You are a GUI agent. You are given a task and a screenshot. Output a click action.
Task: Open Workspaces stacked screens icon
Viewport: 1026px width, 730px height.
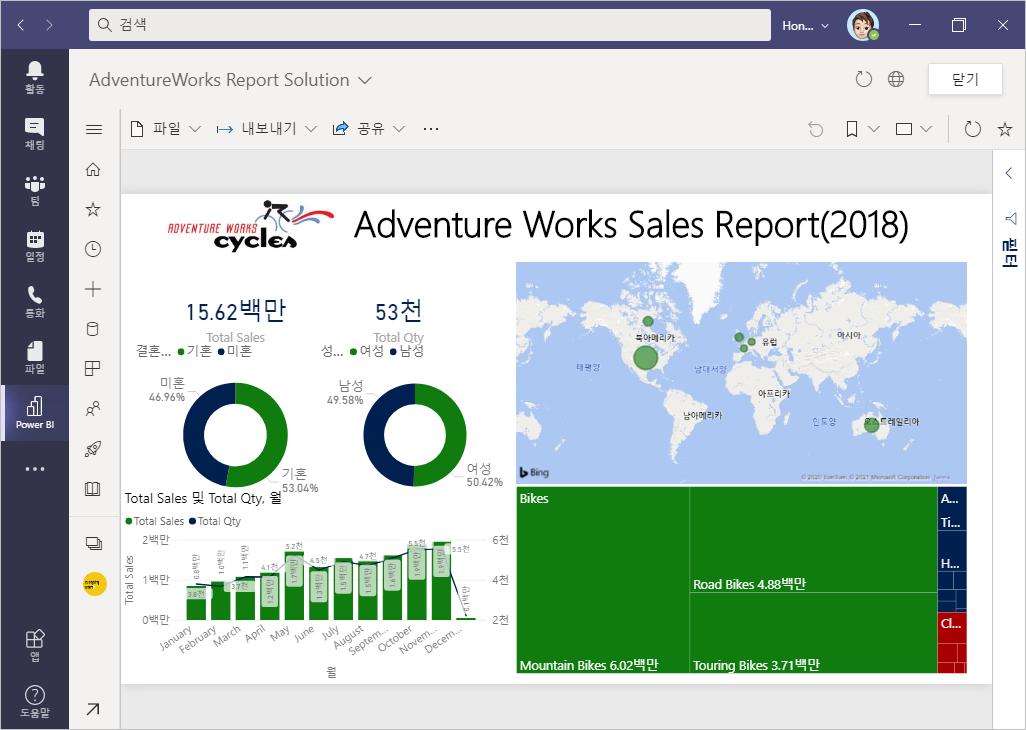click(x=94, y=543)
